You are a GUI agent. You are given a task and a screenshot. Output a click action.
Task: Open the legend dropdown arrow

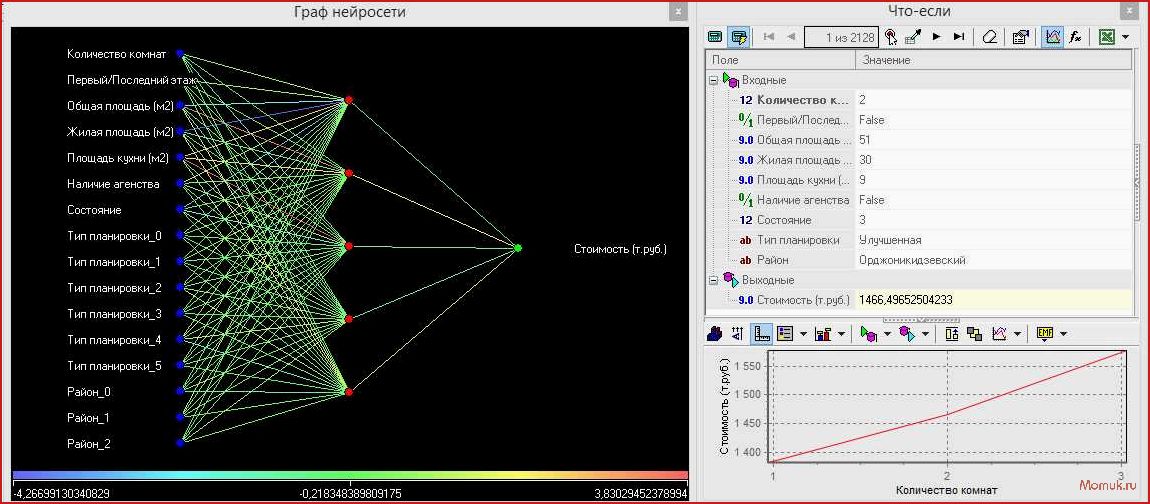[x=803, y=335]
